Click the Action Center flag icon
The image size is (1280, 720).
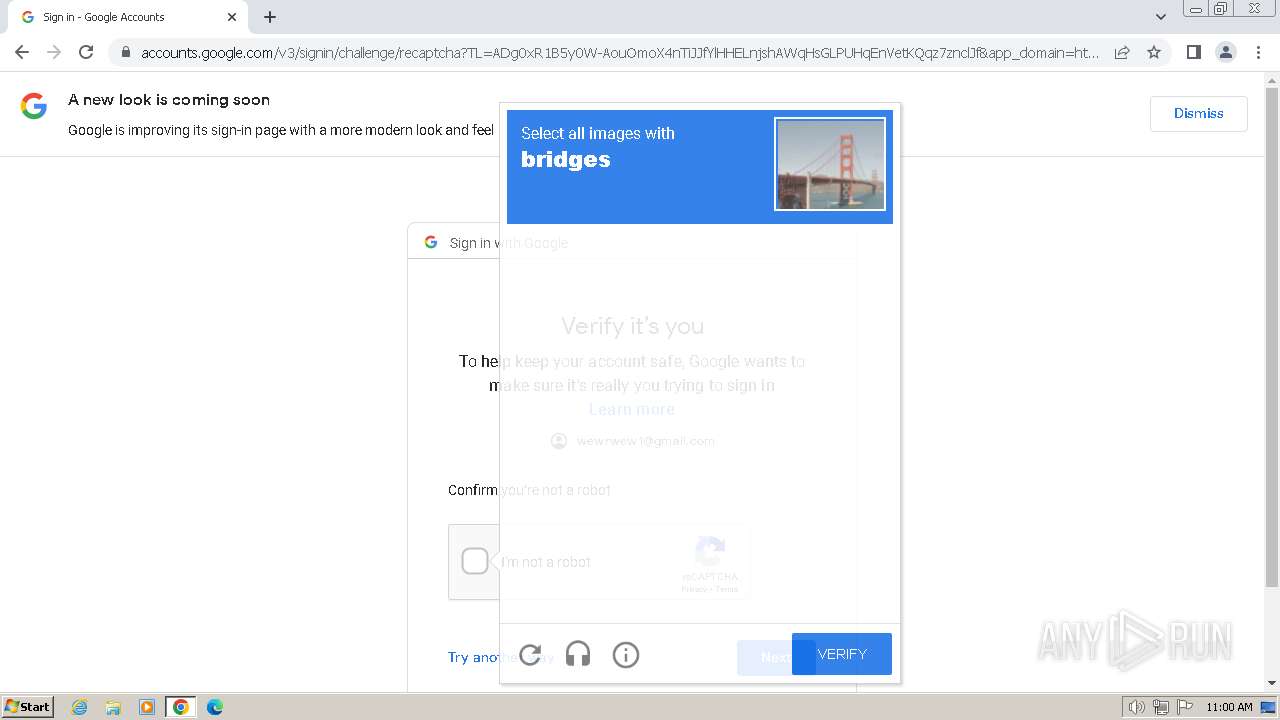1184,707
